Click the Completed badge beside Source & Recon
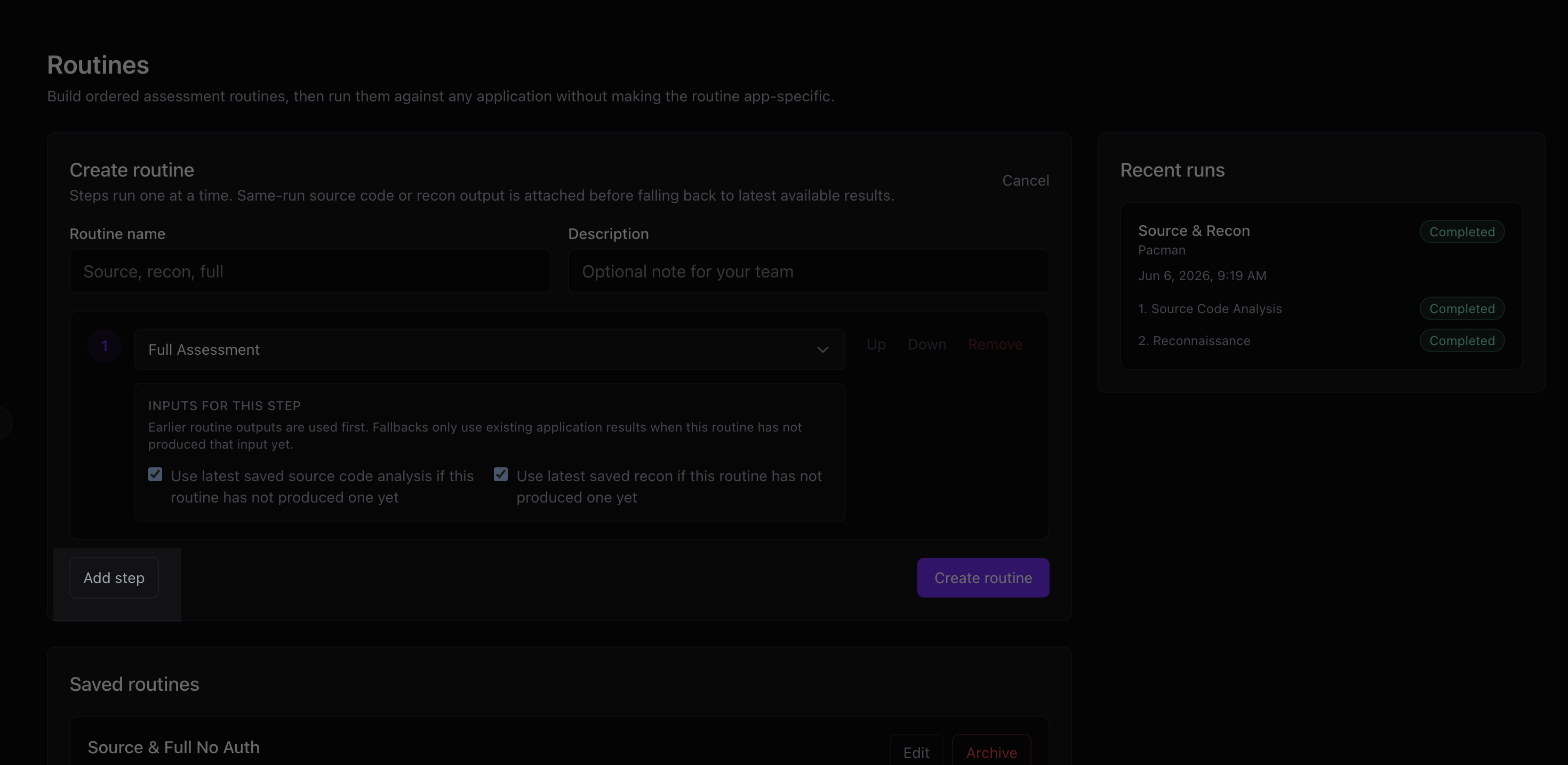Screen dimensions: 1568x765 click(1461, 232)
